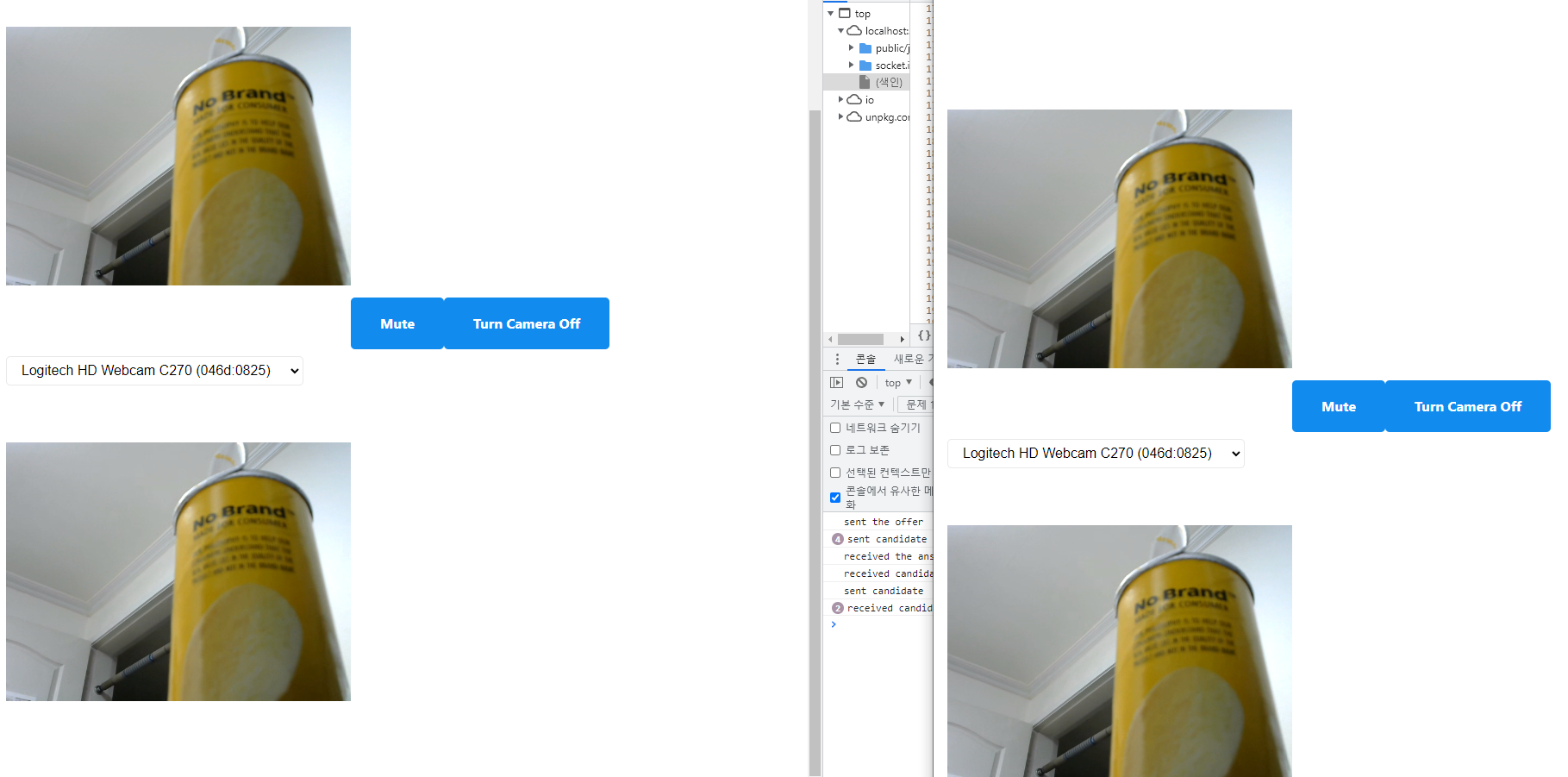
Task: Switch to the 새로운 기능 tab
Action: click(912, 359)
